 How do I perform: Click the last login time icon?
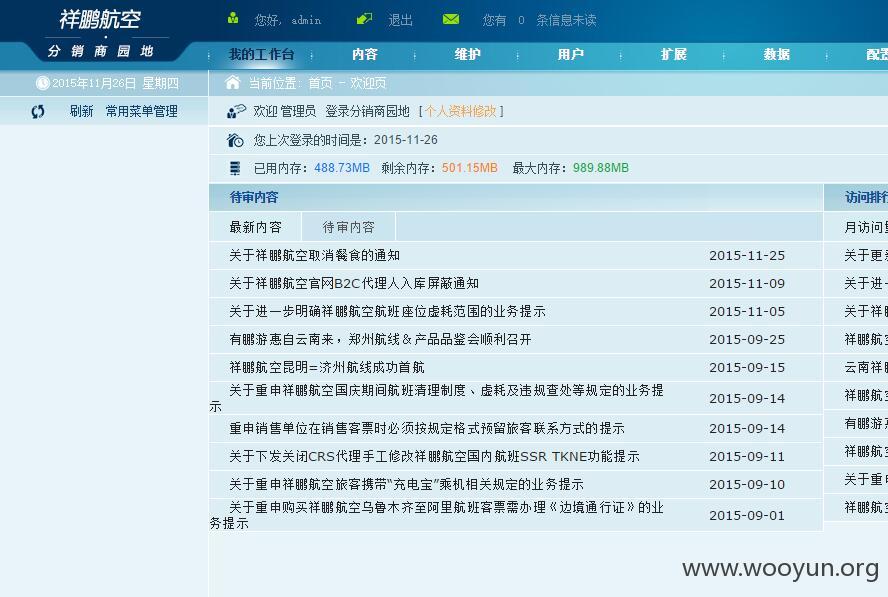click(x=235, y=140)
